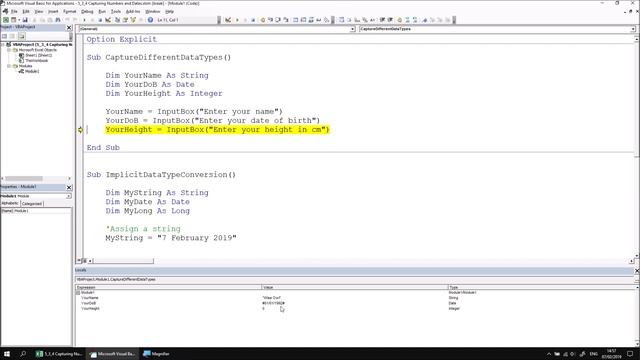
Task: Click the (Name) property value field Module1
Action: pyautogui.click(x=42, y=211)
